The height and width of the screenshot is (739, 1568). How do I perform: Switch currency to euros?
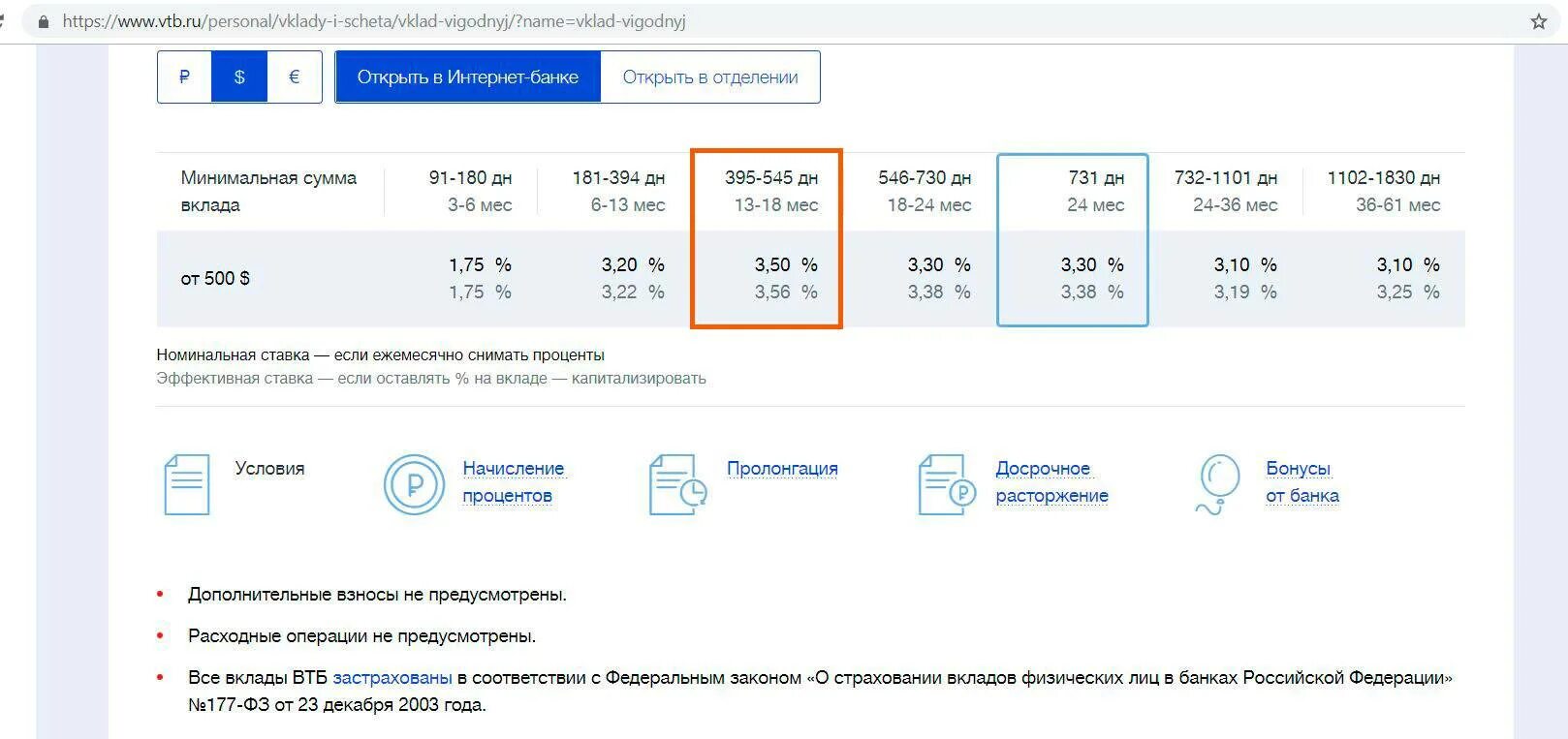(x=295, y=77)
